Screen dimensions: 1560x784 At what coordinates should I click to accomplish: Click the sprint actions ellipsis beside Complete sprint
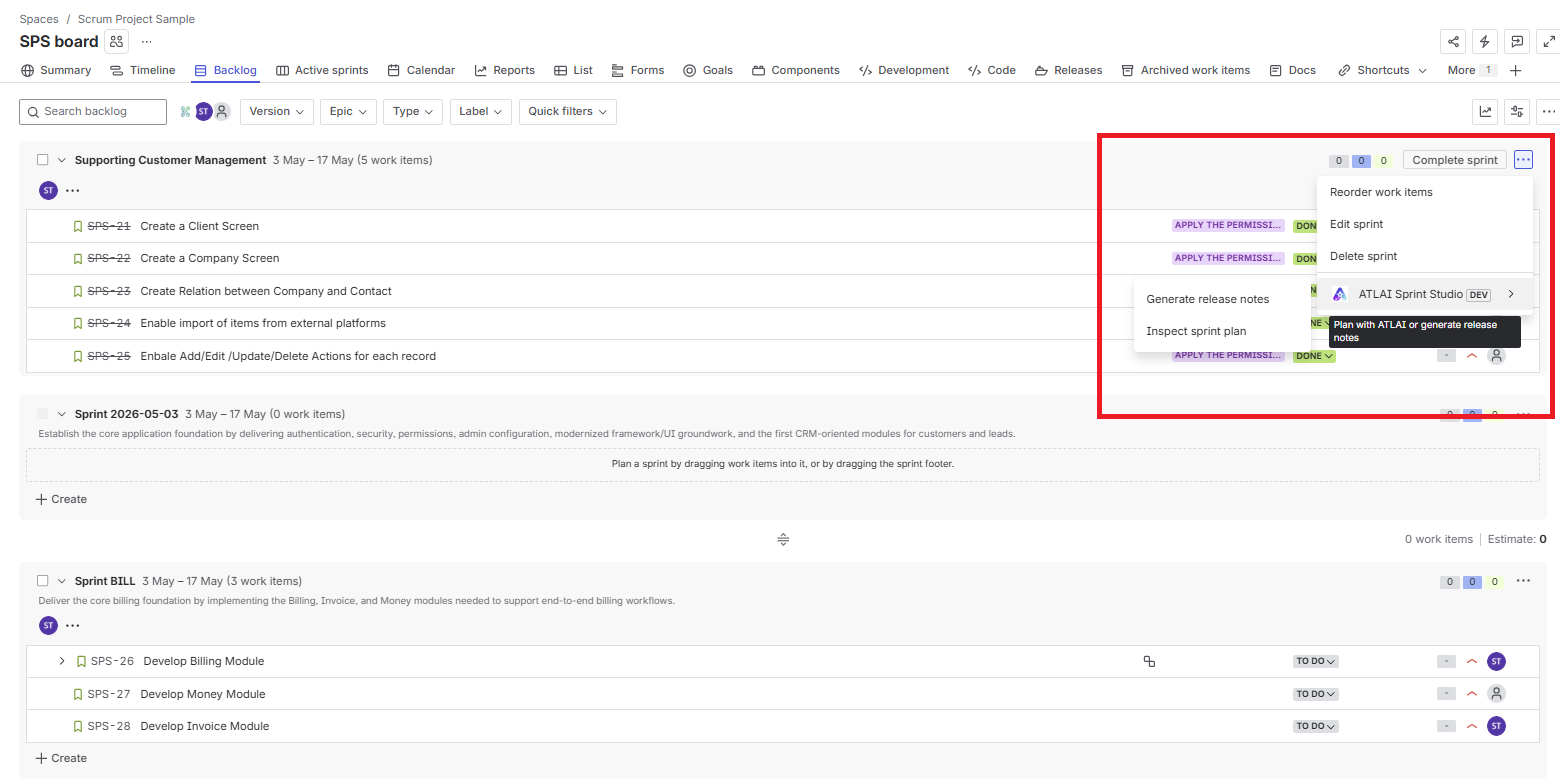[1523, 160]
